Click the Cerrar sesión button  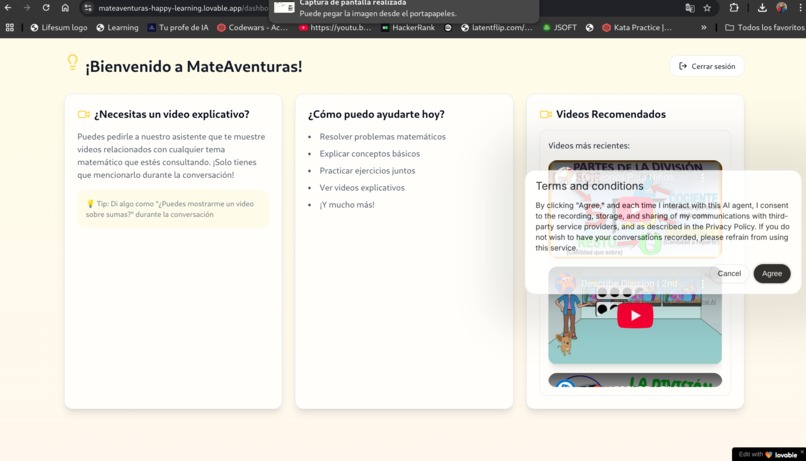707,66
